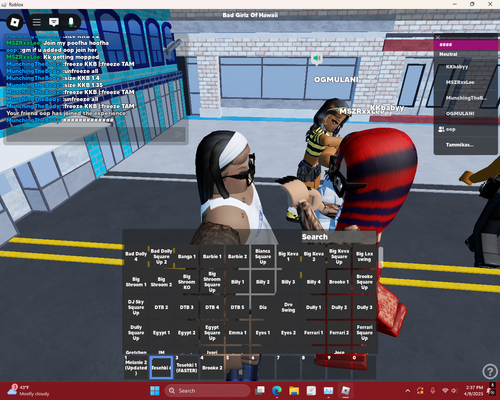
Task: Select friend oop in the player list
Action: [x=465, y=129]
